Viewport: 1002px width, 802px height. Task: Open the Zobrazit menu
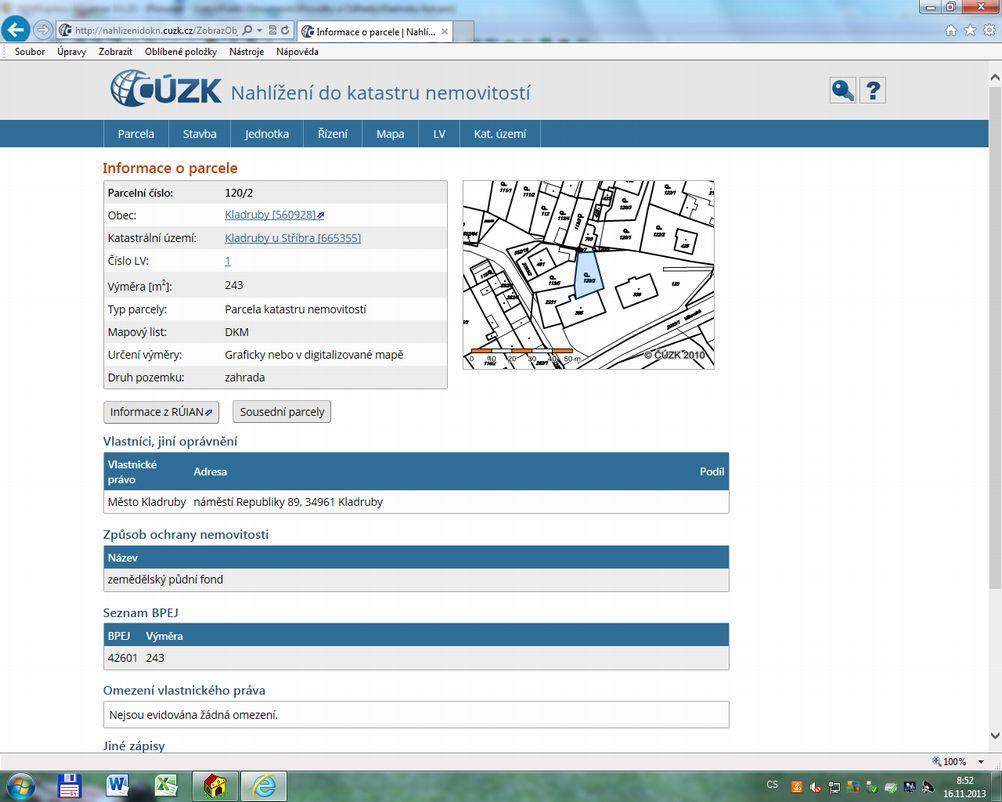pyautogui.click(x=115, y=52)
